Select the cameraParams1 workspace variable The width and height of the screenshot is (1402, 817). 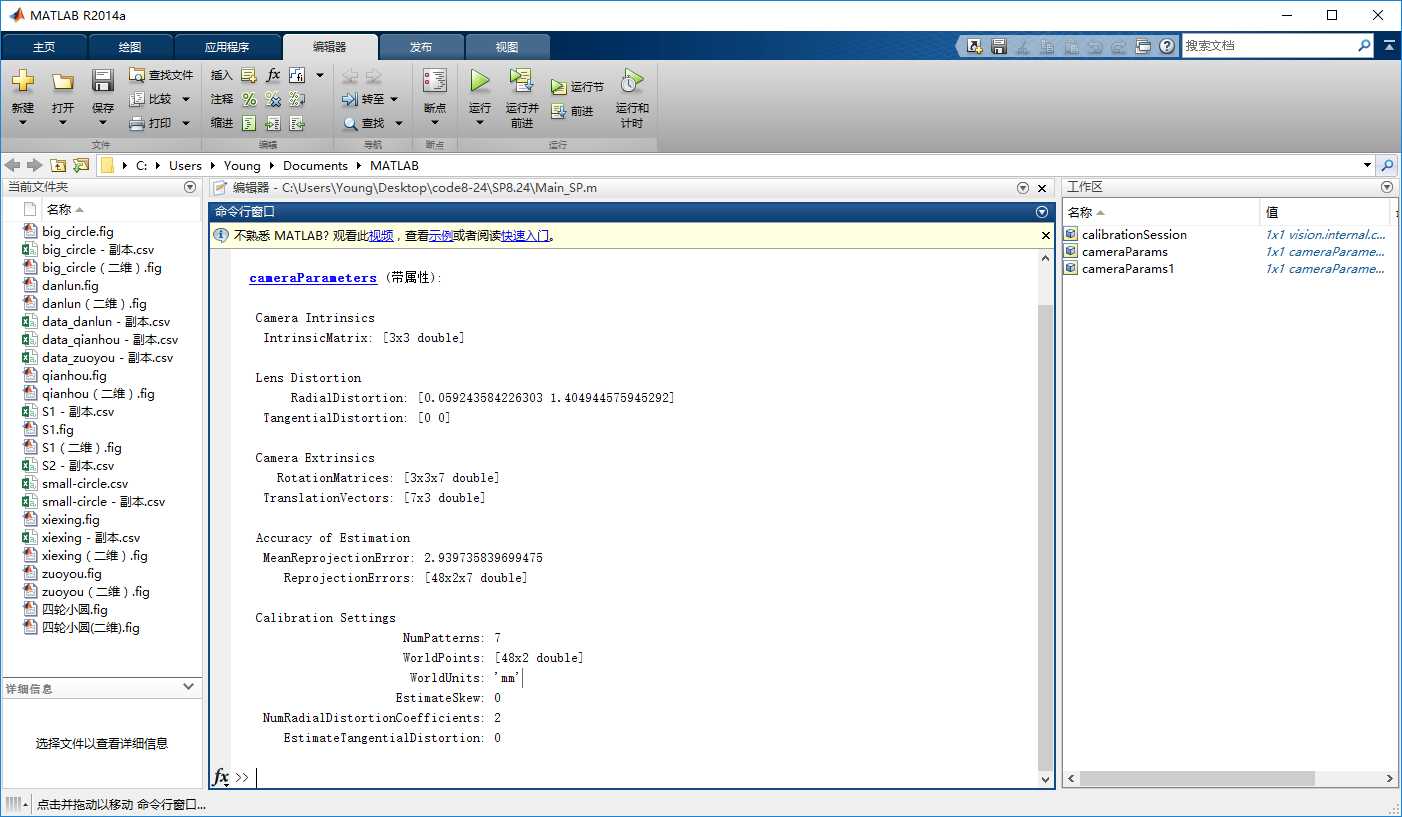pos(1128,269)
